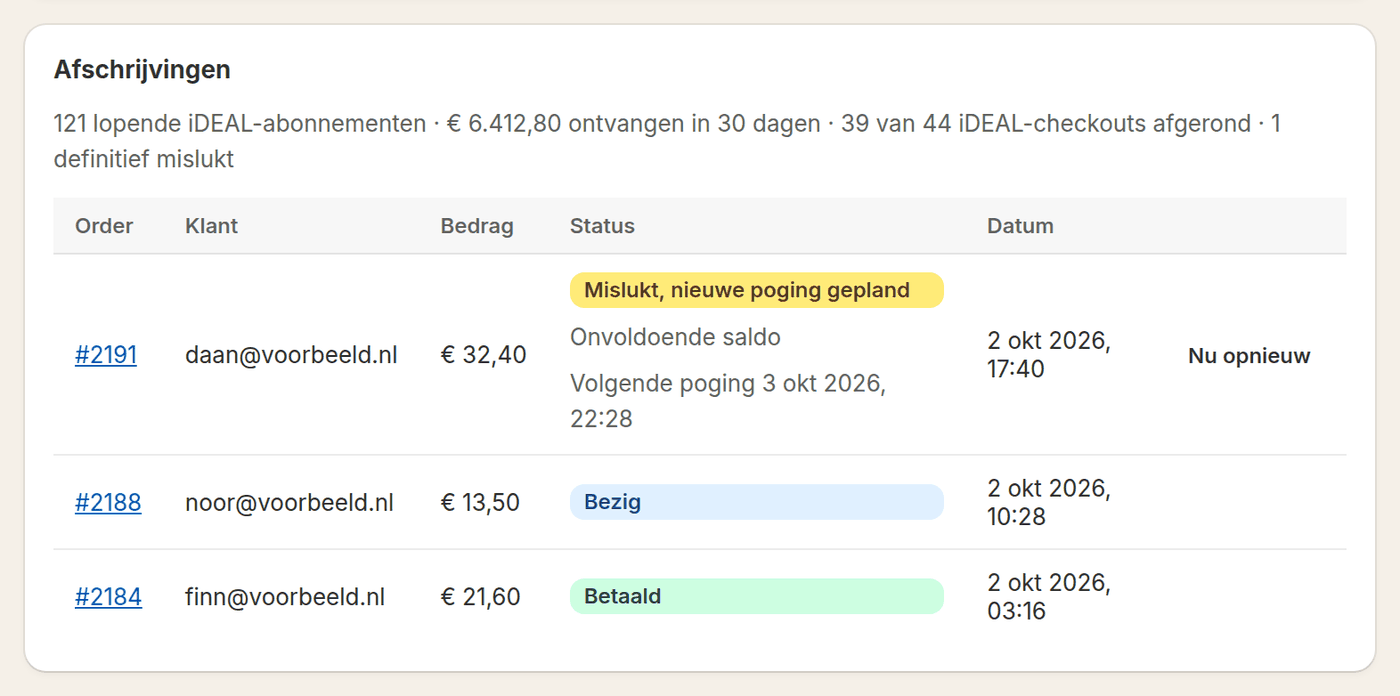Click the amount € 21,60
The width and height of the screenshot is (1400, 696).
coord(480,597)
